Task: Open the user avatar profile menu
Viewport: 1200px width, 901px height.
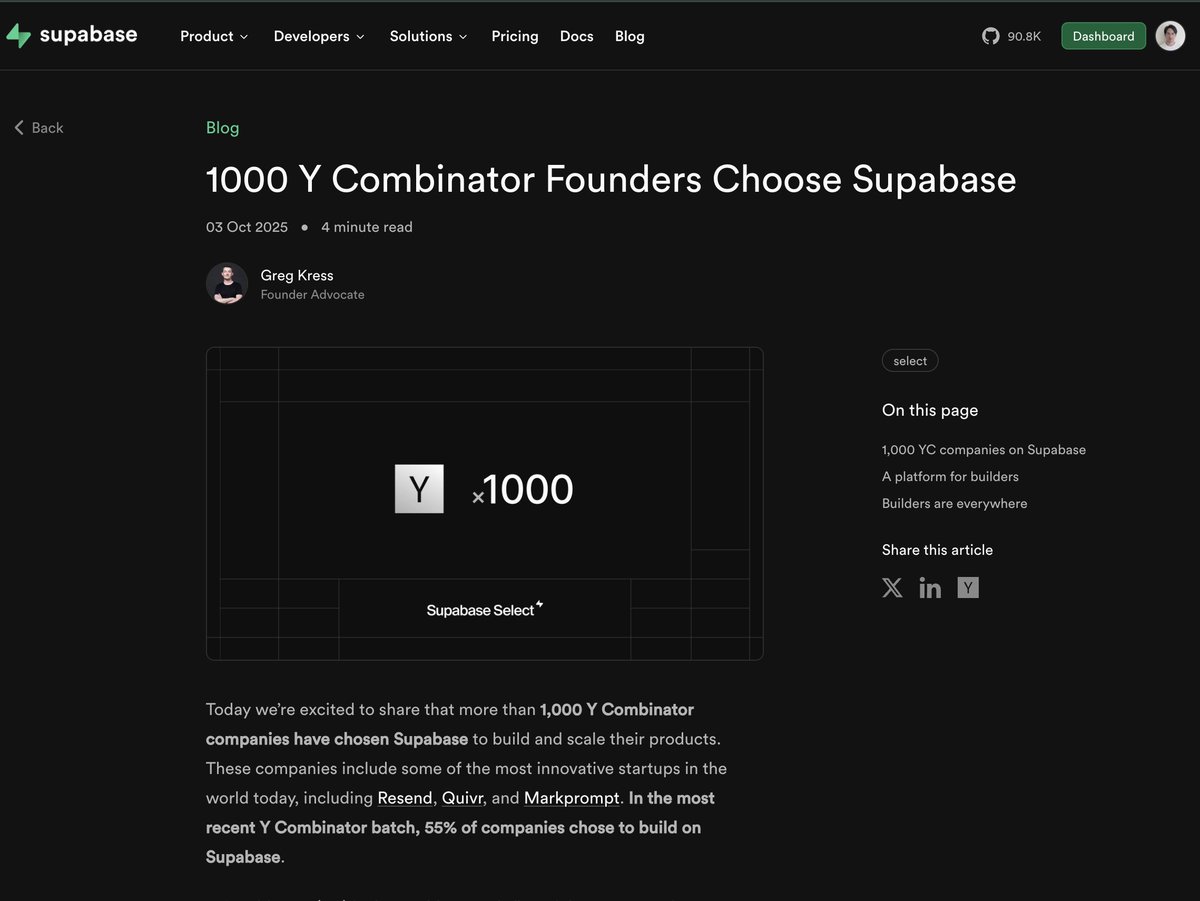Action: pos(1170,36)
